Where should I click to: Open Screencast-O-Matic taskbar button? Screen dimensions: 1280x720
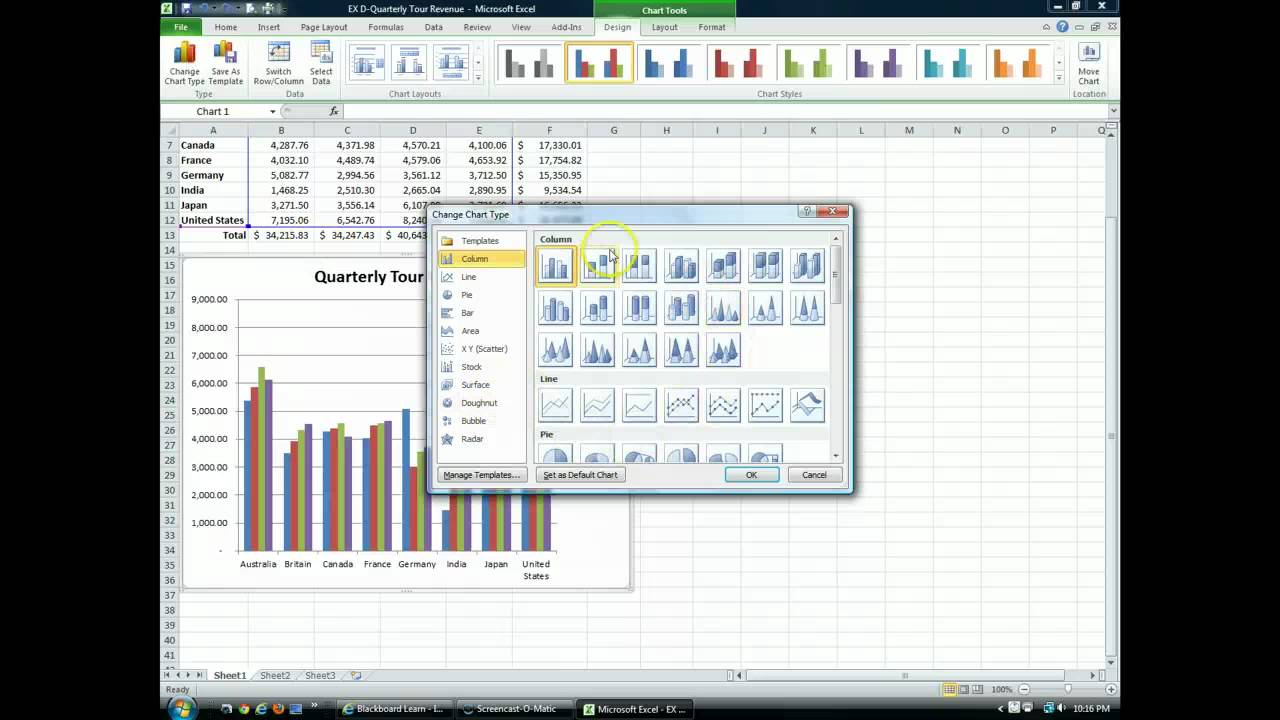tap(513, 709)
